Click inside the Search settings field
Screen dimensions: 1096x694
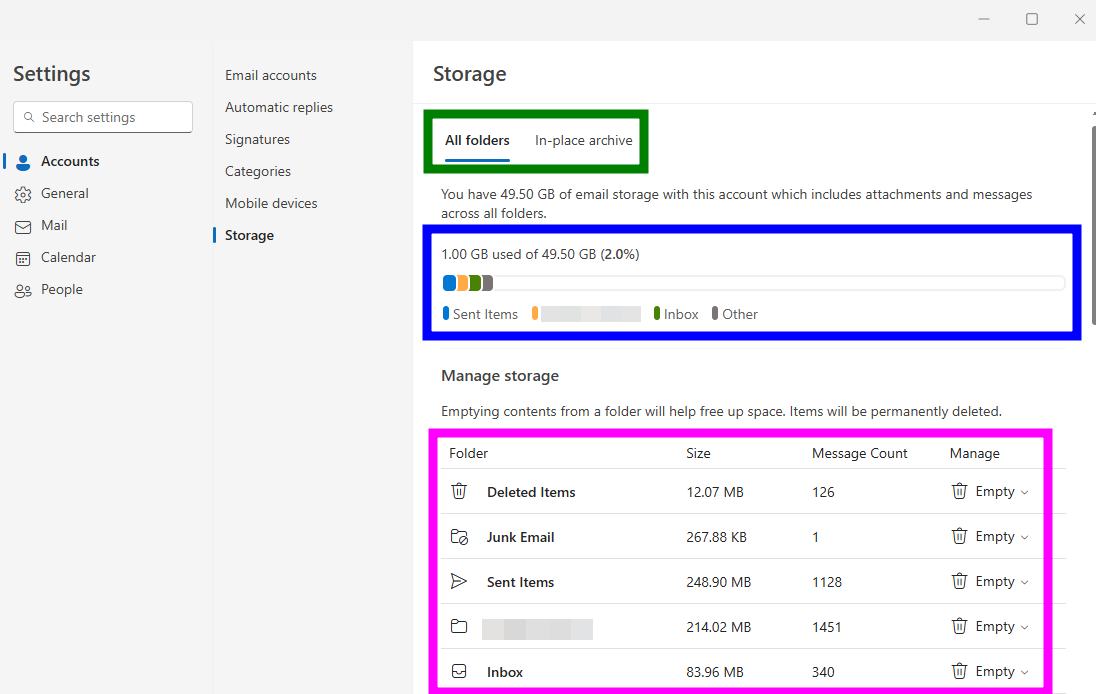point(102,117)
